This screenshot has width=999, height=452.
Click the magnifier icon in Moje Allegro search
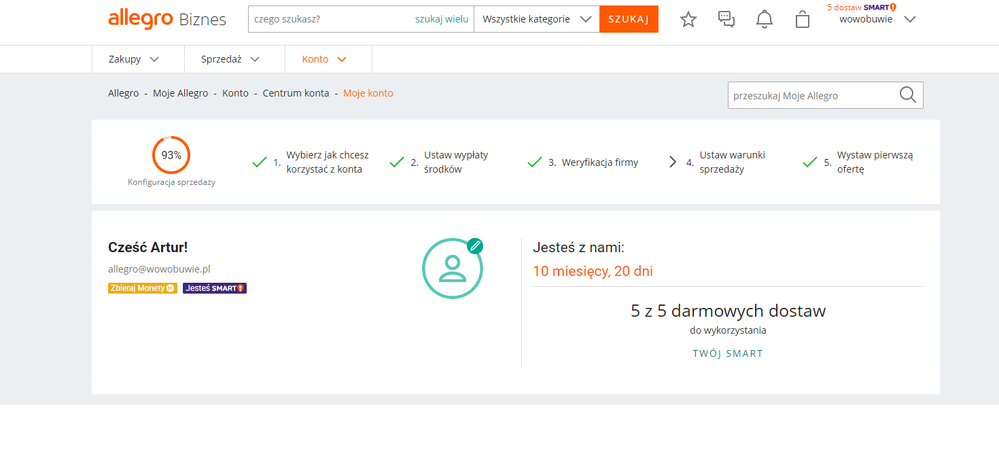click(907, 95)
